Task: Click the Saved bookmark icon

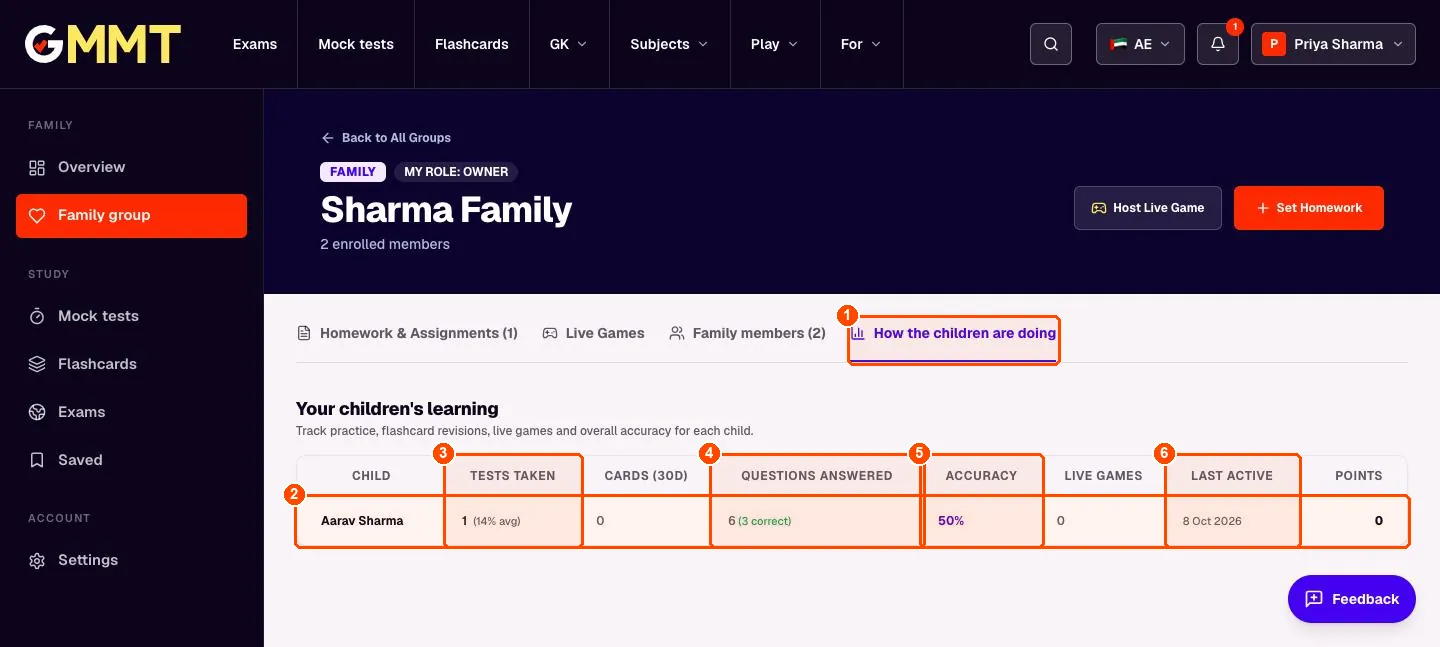Action: point(37,460)
